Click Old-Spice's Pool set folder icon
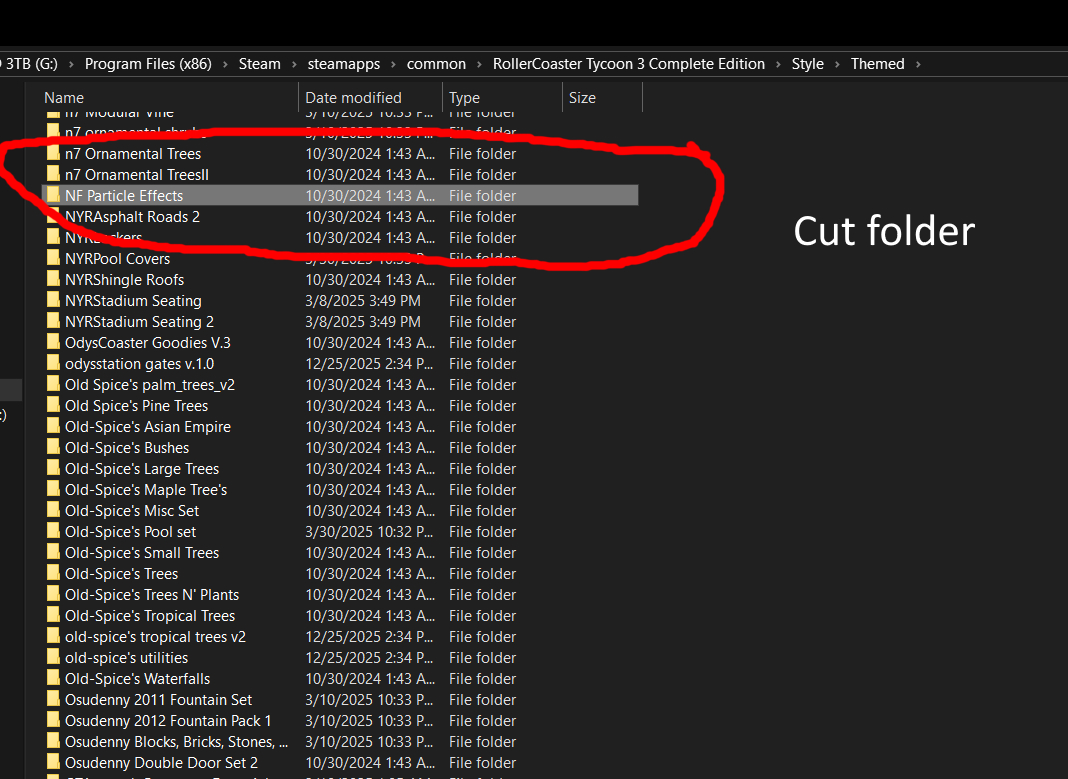Image resolution: width=1068 pixels, height=779 pixels. tap(53, 531)
